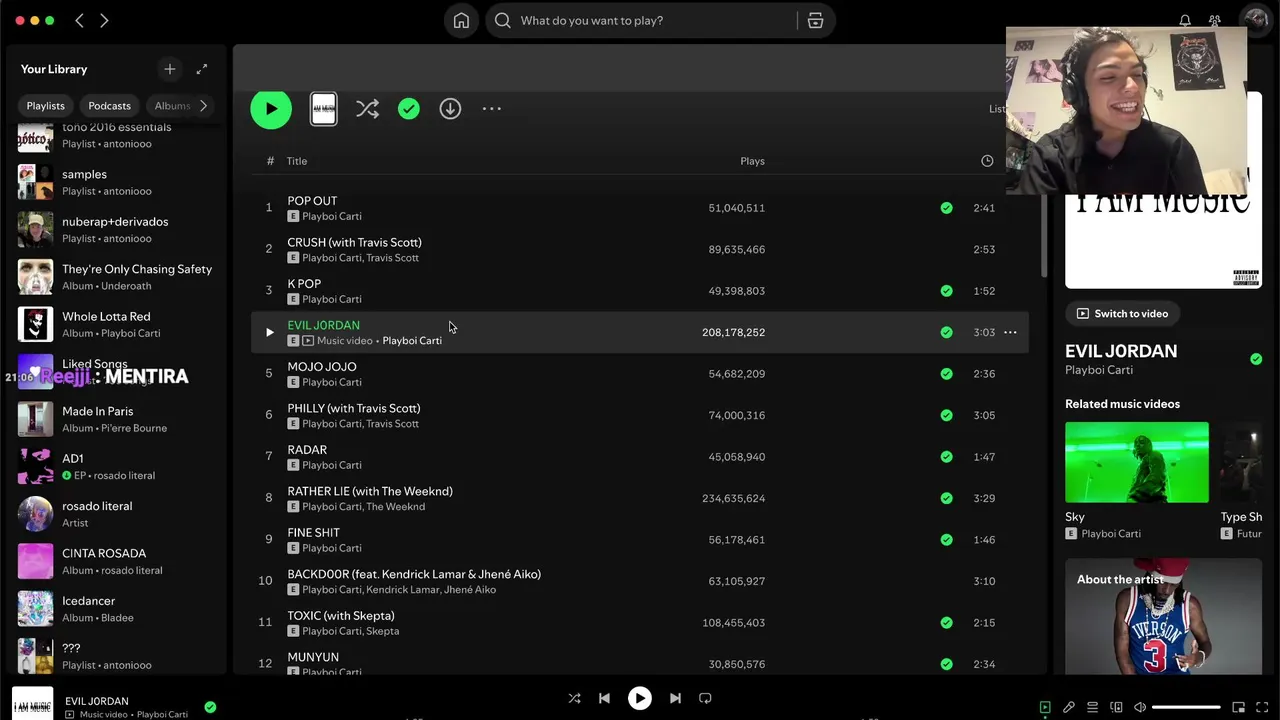The height and width of the screenshot is (720, 1280).
Task: Click the bottom bar play button
Action: [x=640, y=698]
